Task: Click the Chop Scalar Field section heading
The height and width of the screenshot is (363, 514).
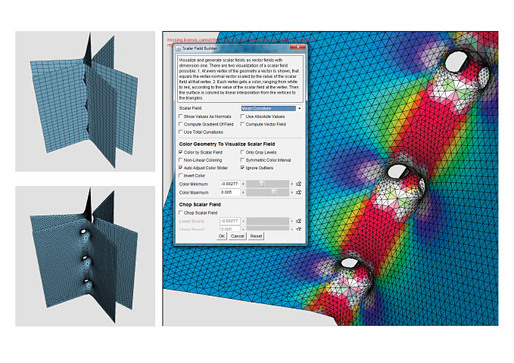Action: (x=200, y=204)
